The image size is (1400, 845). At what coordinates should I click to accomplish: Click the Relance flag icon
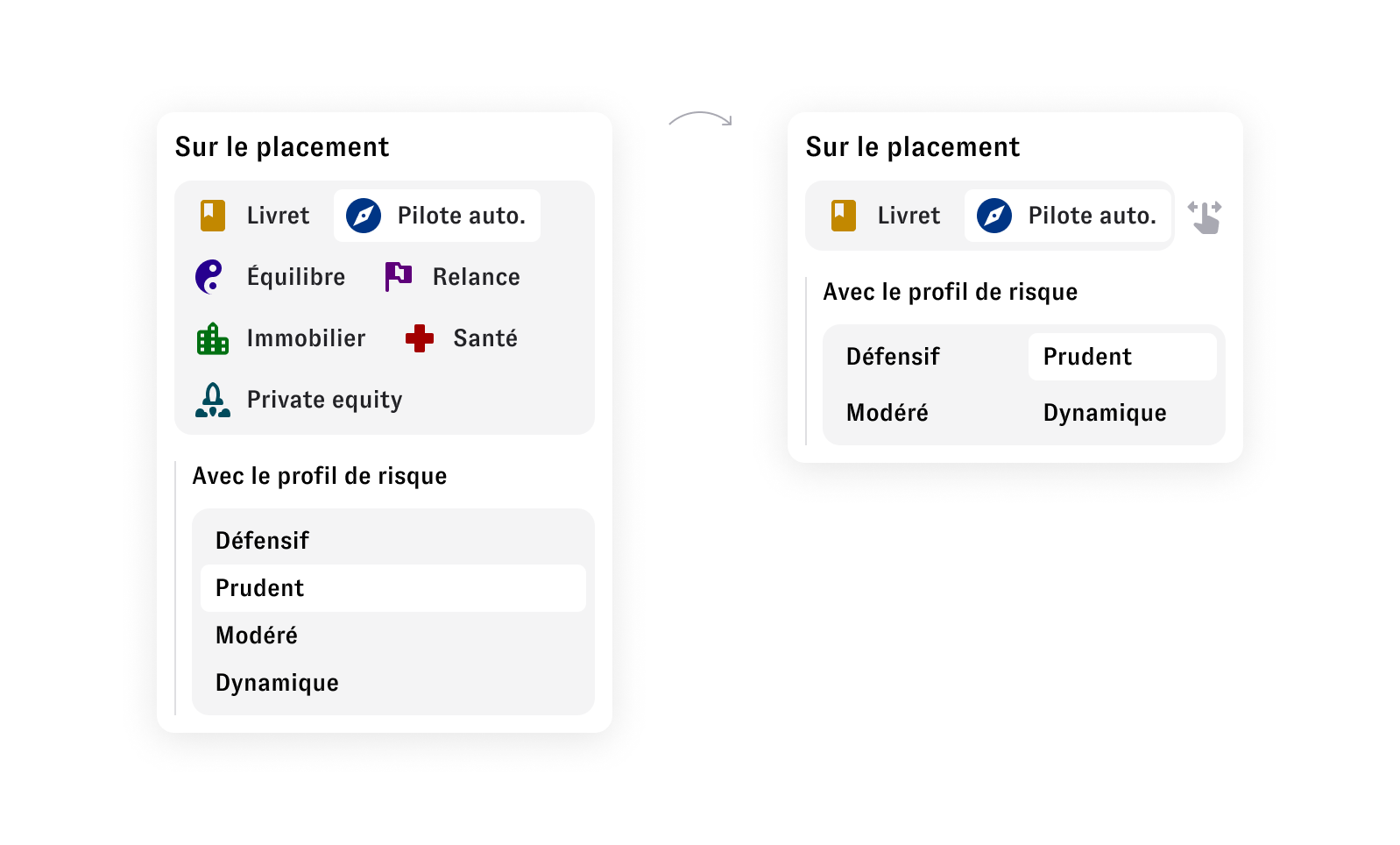pos(399,277)
